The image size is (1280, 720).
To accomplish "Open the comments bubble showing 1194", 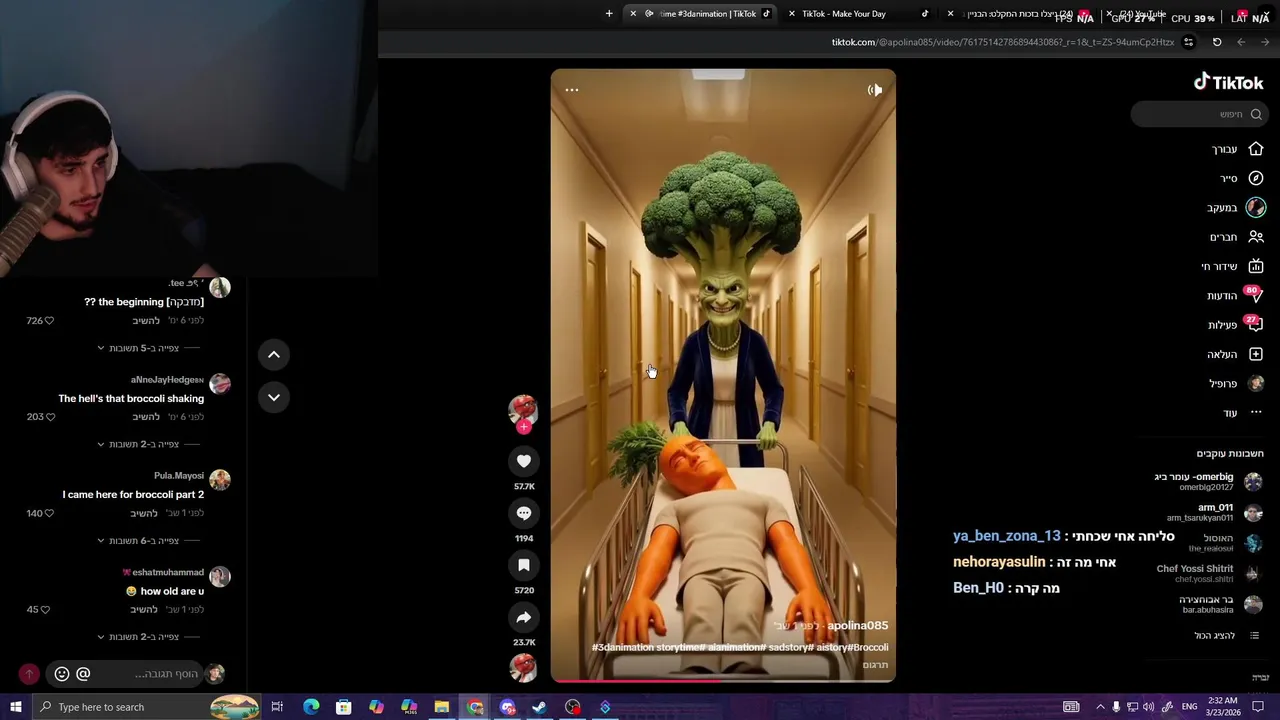I will click(524, 513).
